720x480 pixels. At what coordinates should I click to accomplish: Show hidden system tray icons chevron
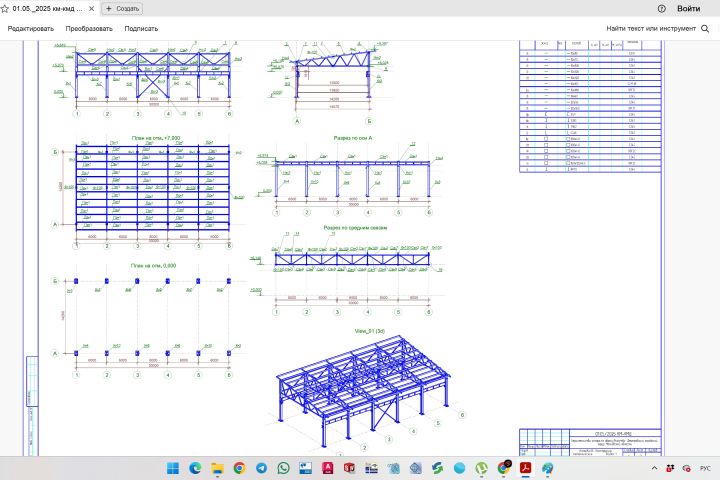pos(654,468)
